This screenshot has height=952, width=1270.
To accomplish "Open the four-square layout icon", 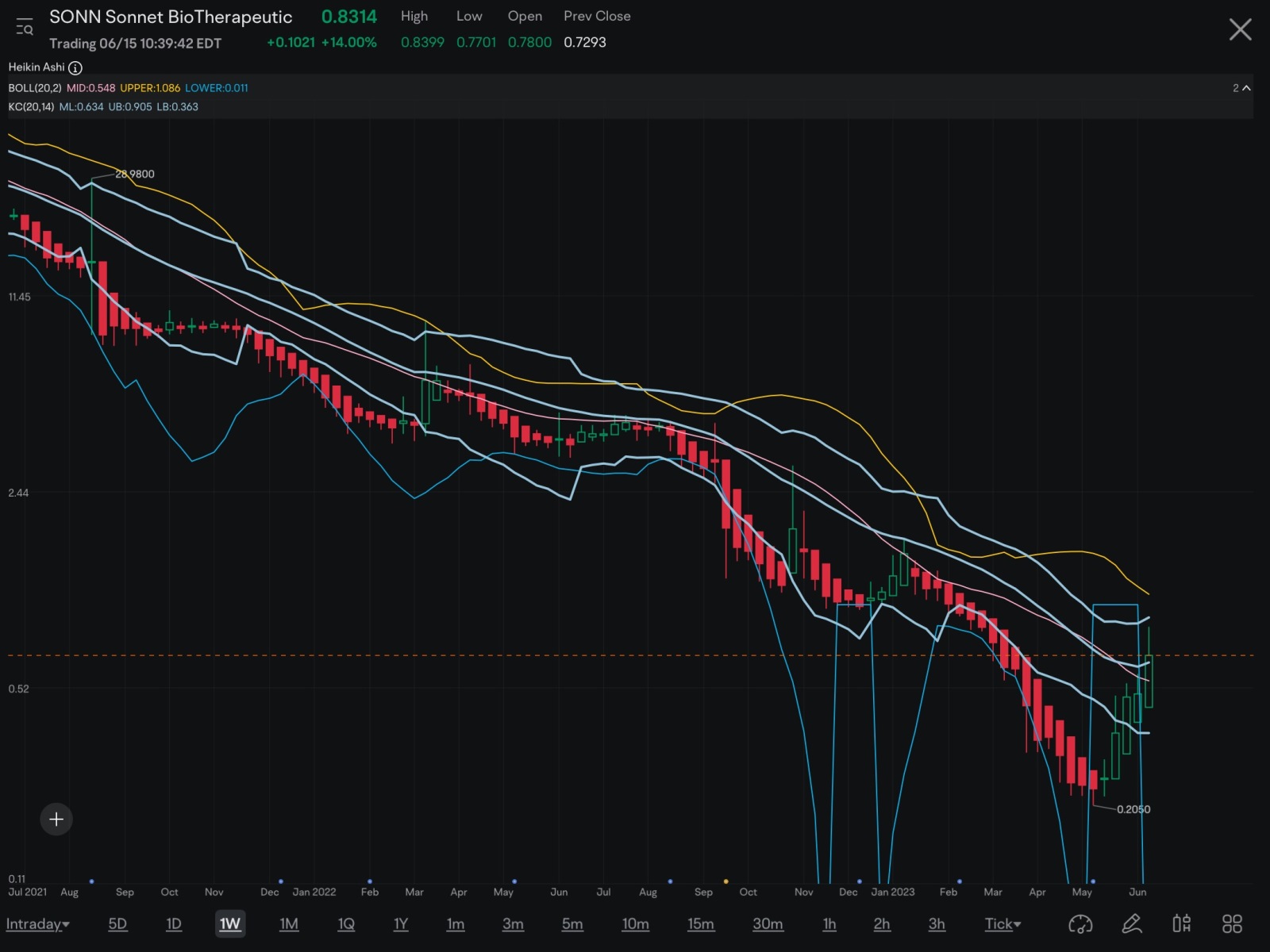I will point(1232,924).
